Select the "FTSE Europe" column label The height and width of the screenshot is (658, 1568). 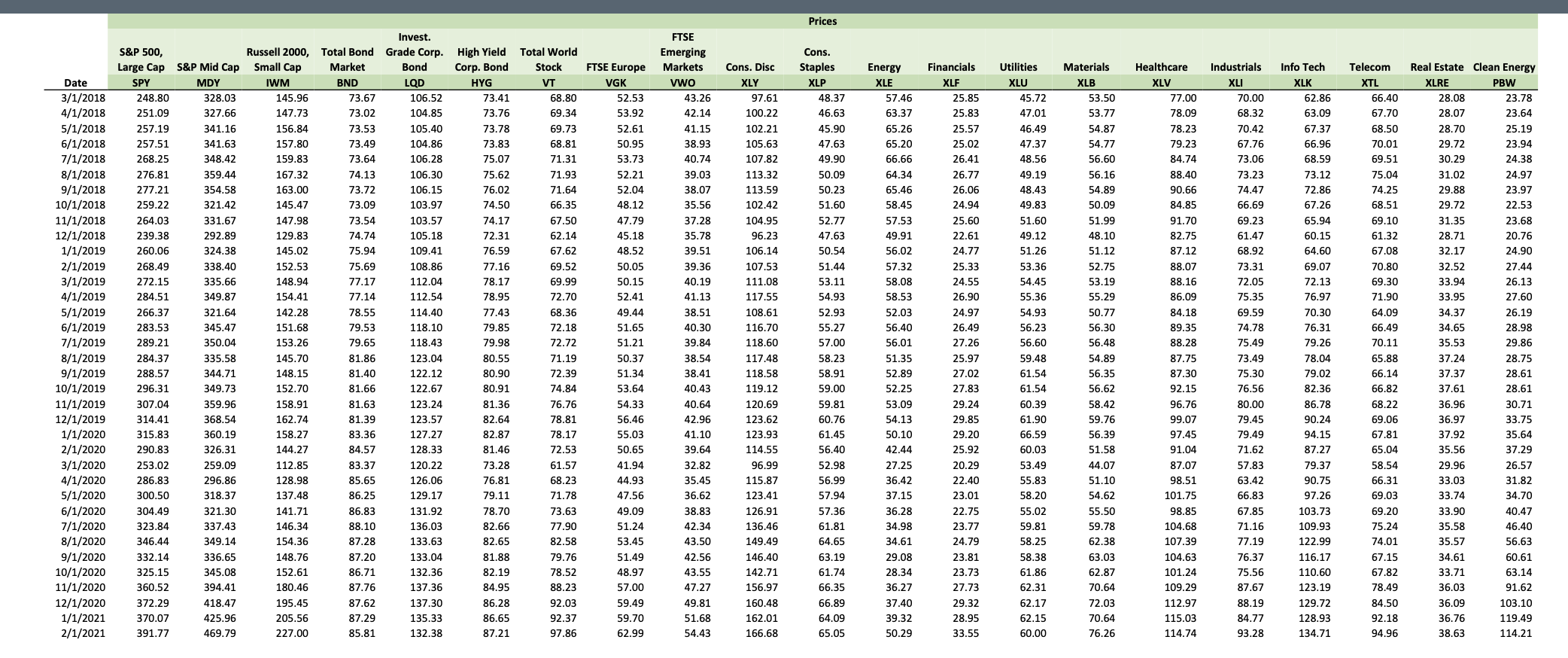pos(615,67)
